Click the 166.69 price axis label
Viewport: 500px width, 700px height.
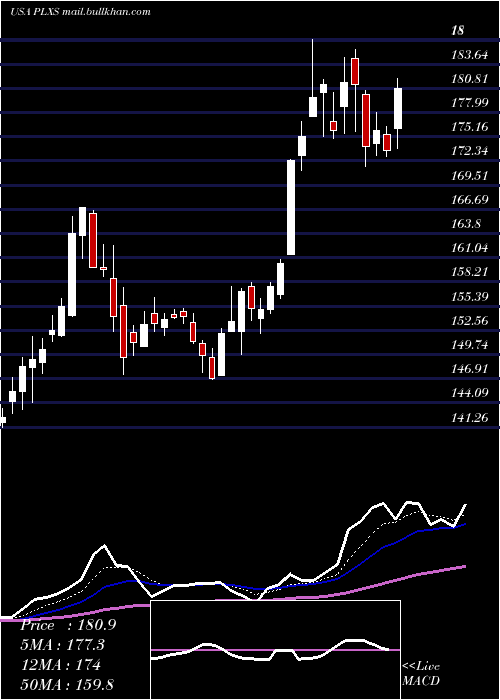469,200
